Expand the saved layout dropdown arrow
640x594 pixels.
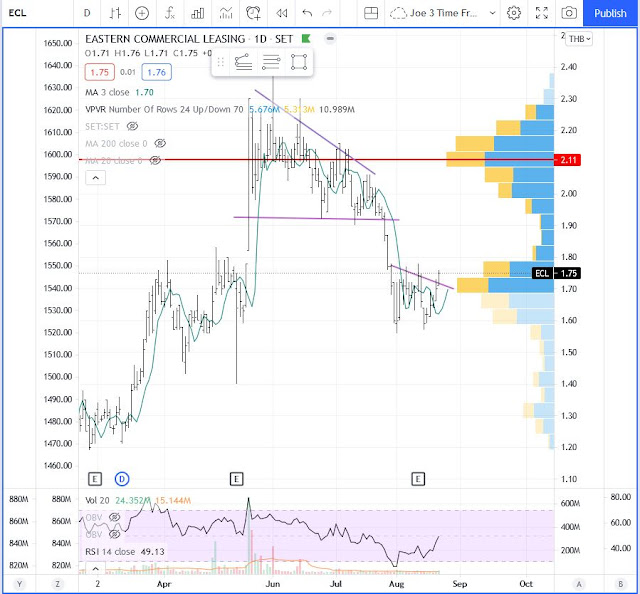[493, 13]
